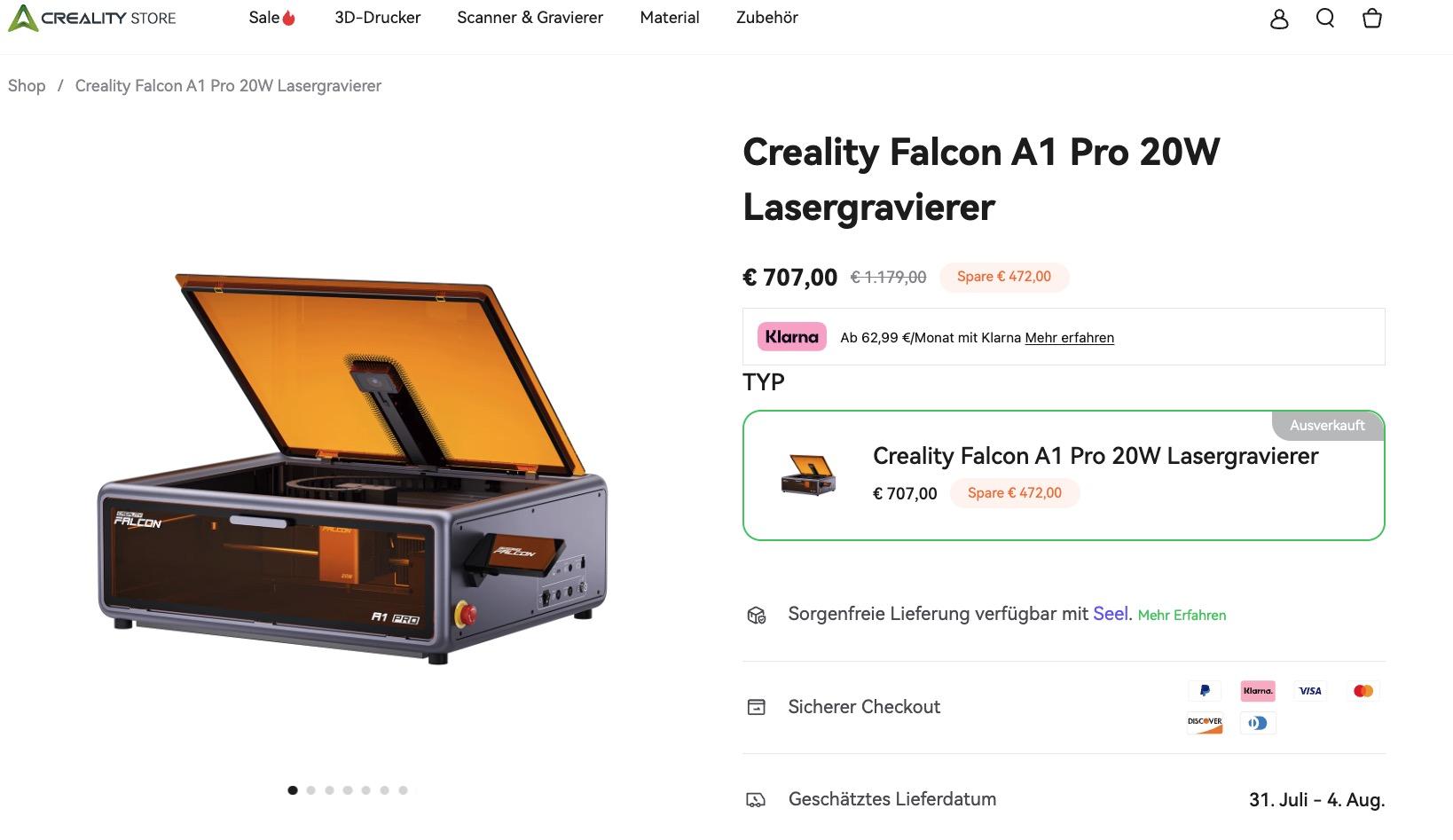Select the Falcon A1 Pro 20W variant card
This screenshot has width=1453, height=840.
(x=1064, y=475)
